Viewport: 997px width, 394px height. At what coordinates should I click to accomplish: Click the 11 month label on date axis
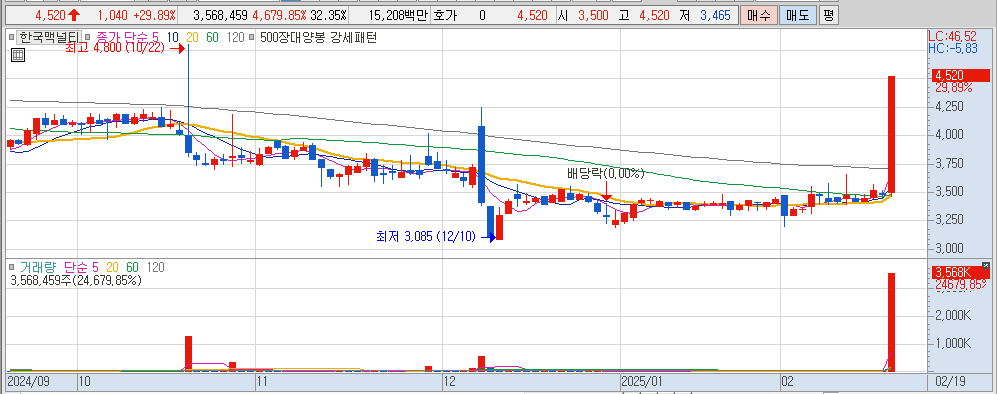tap(261, 381)
